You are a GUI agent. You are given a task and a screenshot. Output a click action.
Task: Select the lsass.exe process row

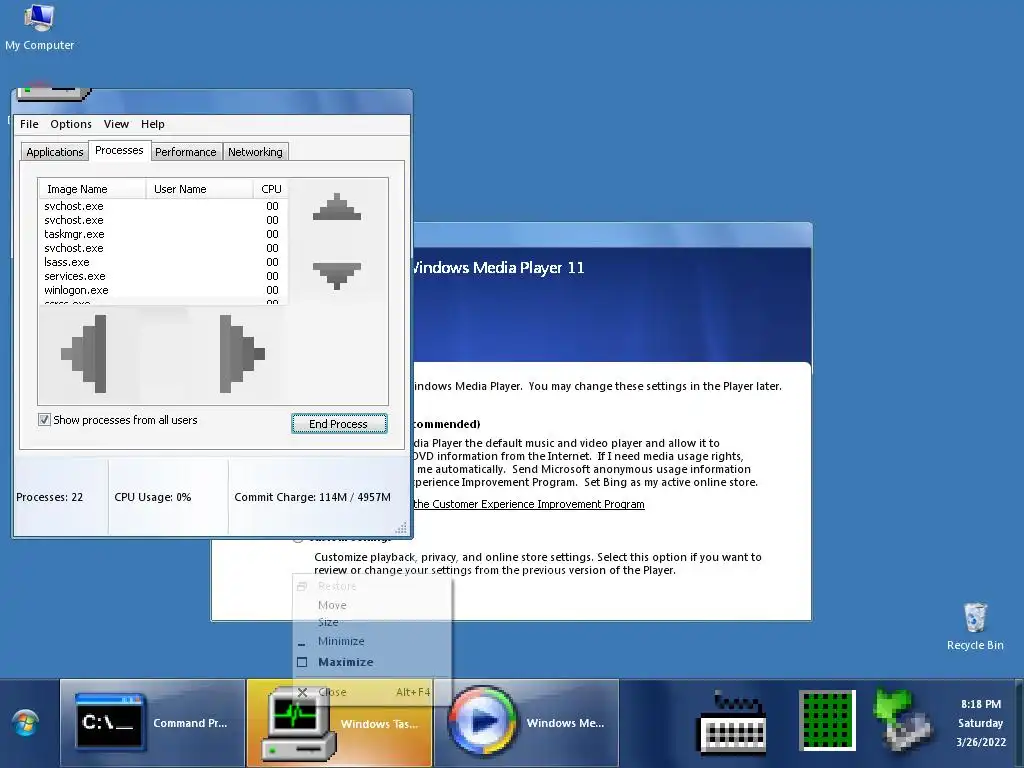pyautogui.click(x=163, y=262)
